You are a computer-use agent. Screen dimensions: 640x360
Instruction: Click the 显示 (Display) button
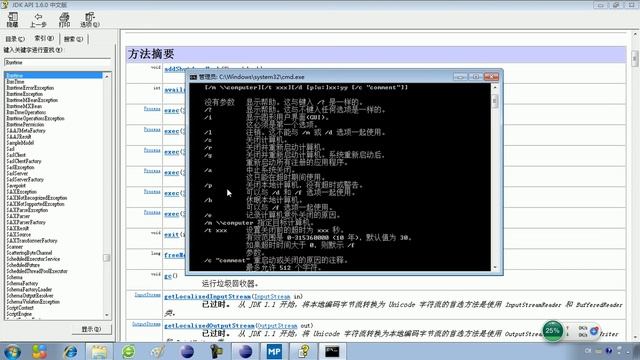[91, 329]
